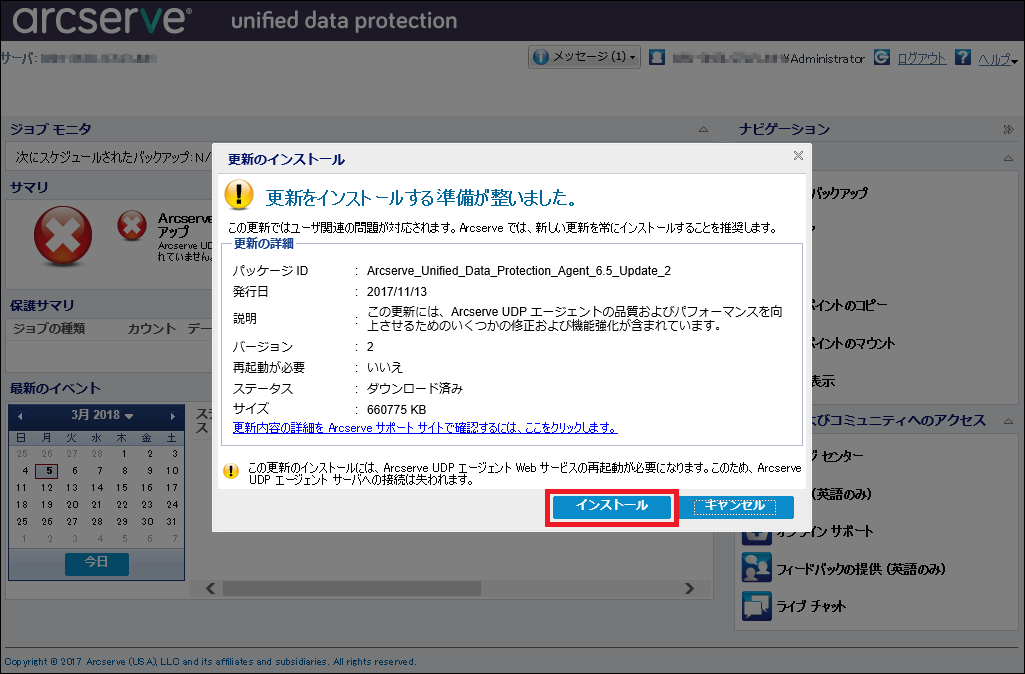The height and width of the screenshot is (674, 1025).
Task: Click the yellow warning icon in dialog header
Action: (x=239, y=195)
